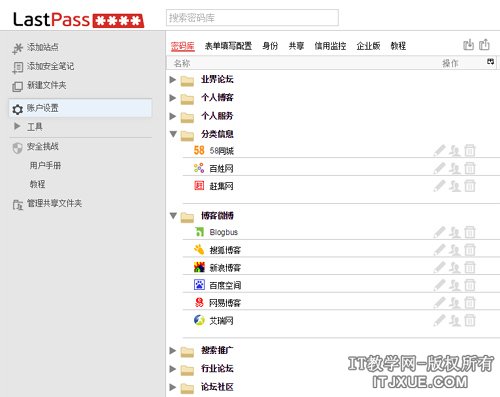
Task: Select the 百姓网 site entry
Action: [221, 169]
